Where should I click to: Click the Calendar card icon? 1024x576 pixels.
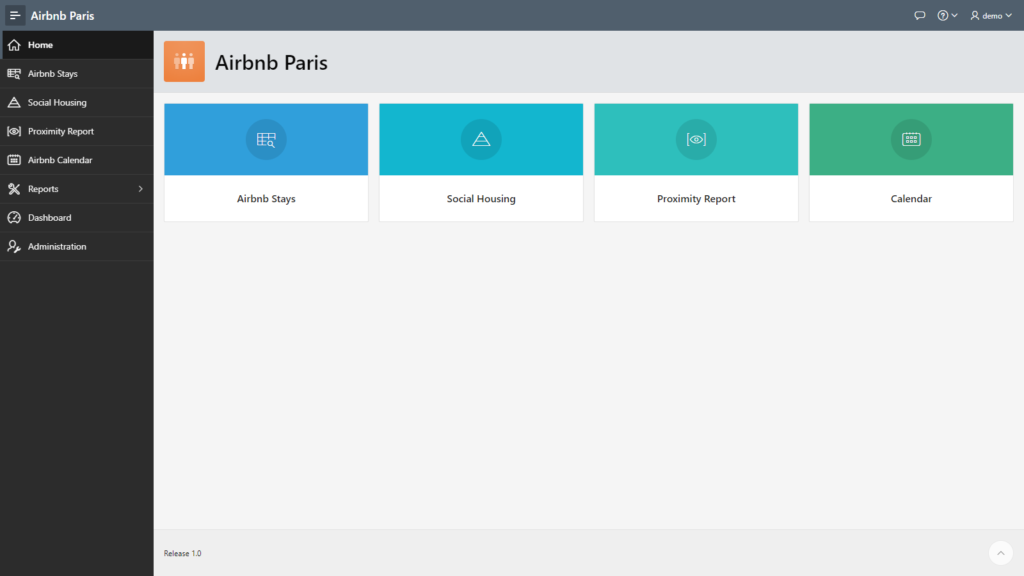pyautogui.click(x=911, y=139)
